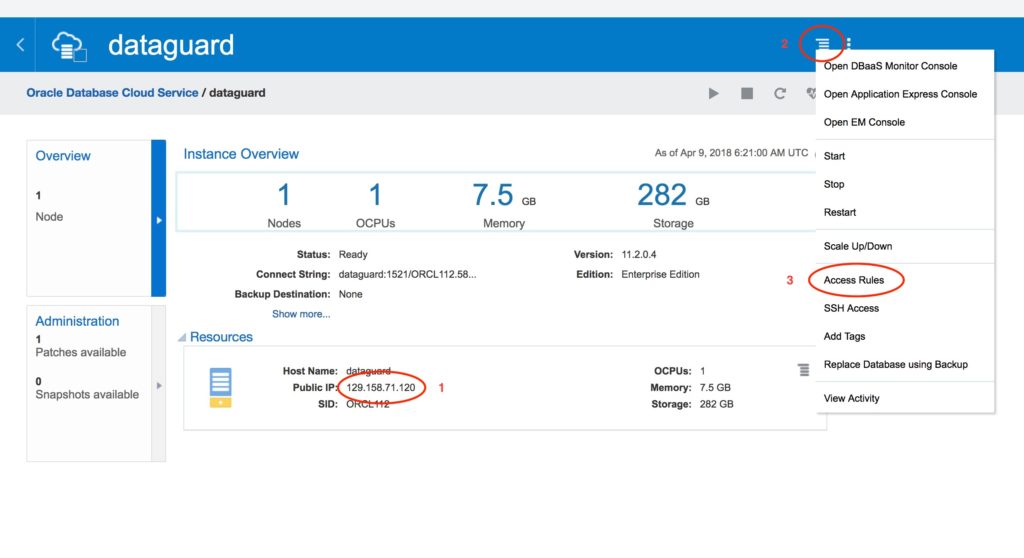Expand the Administration panel arrow
Viewport: 1024px width, 558px height.
click(158, 384)
